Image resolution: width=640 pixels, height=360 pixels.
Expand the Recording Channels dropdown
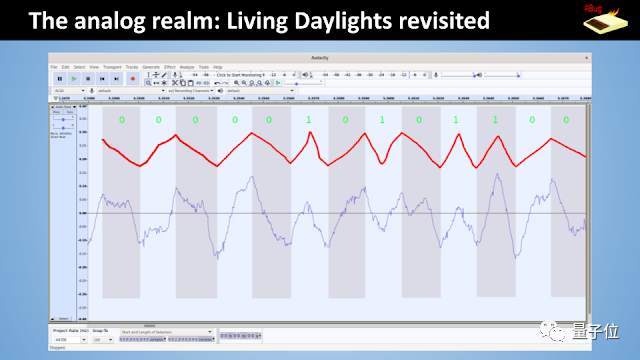point(191,91)
